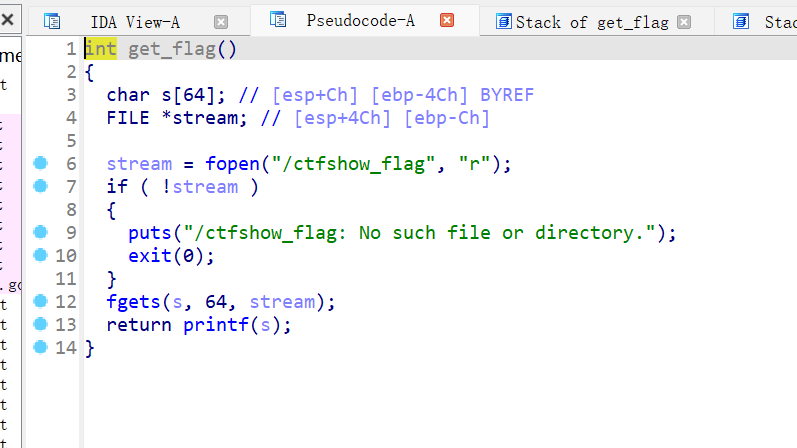Switch to the Stack of get_flag tab
797x448 pixels.
[x=592, y=22]
